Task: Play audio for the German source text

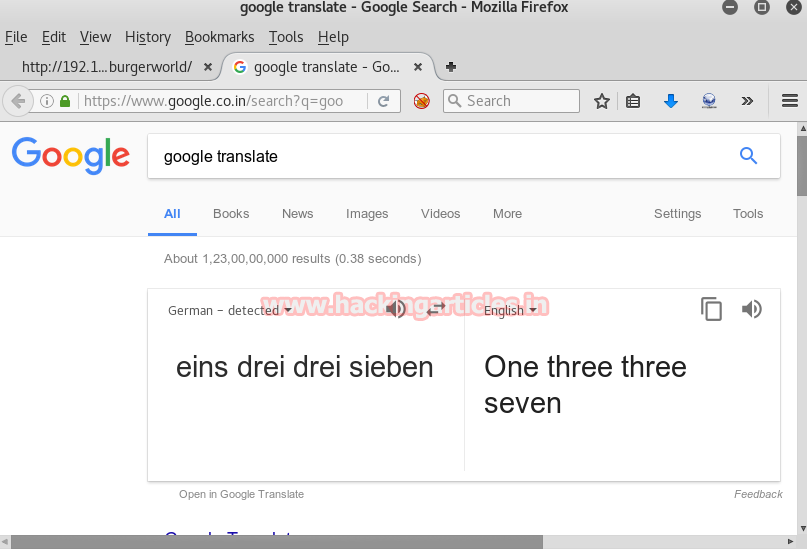Action: click(x=396, y=309)
